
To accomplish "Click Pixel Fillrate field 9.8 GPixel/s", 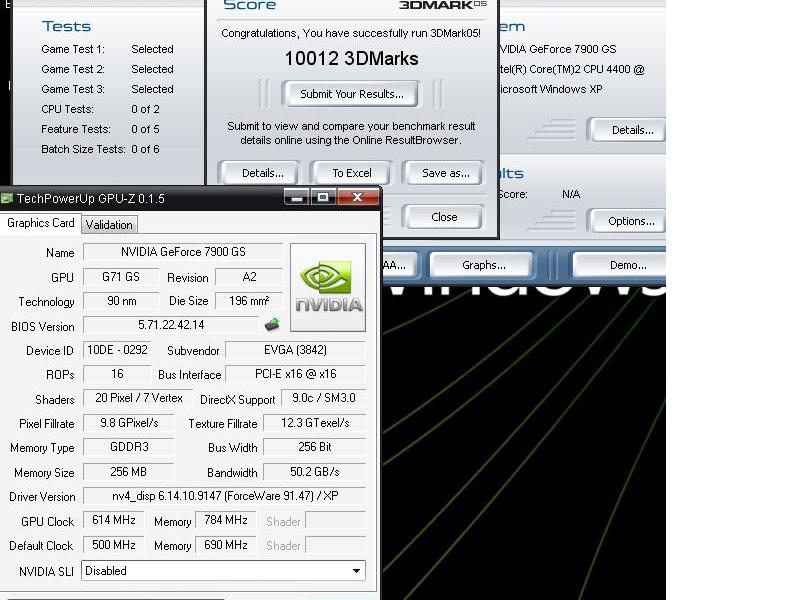I will pyautogui.click(x=129, y=423).
